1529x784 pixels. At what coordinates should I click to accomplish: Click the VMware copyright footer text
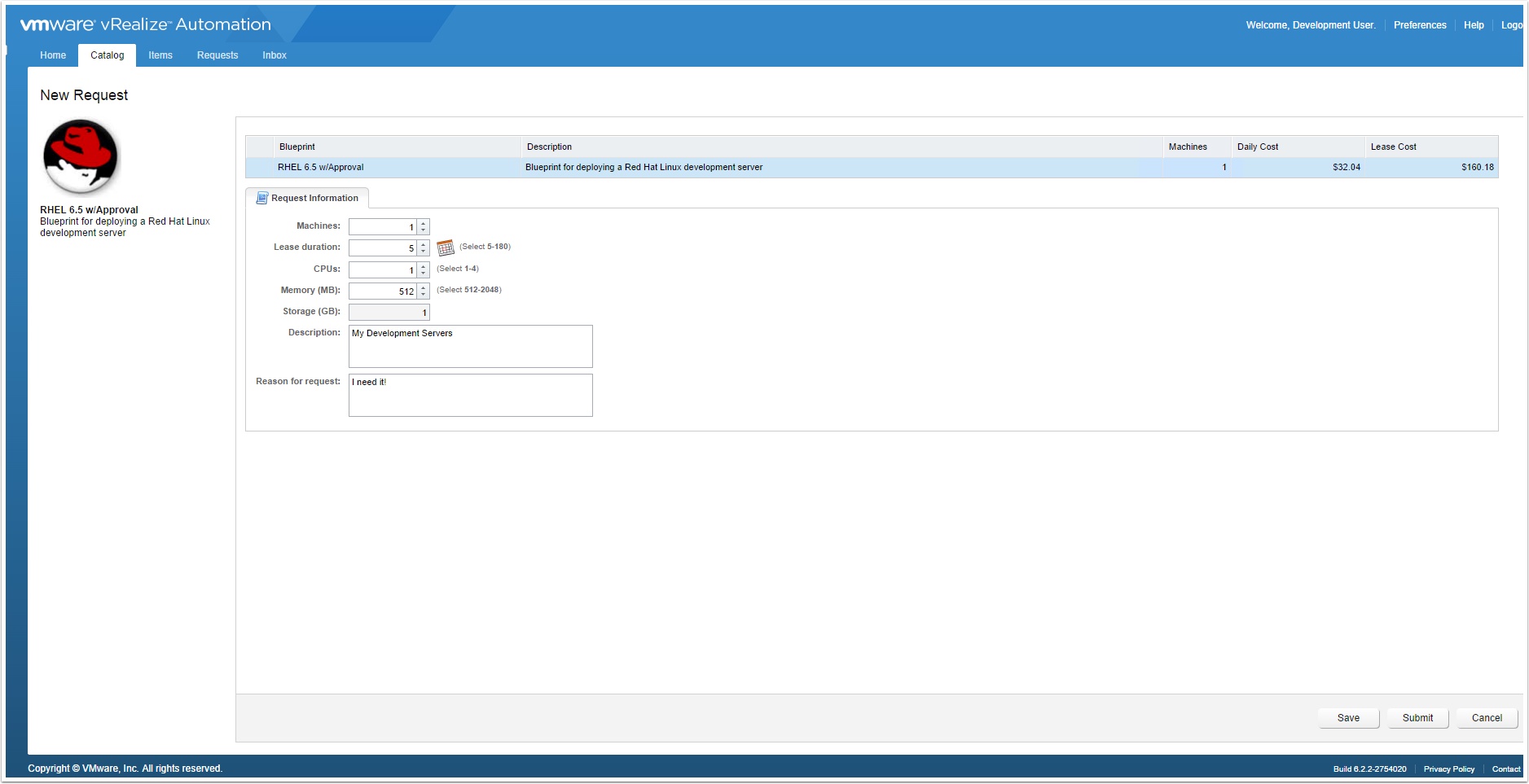[x=125, y=769]
